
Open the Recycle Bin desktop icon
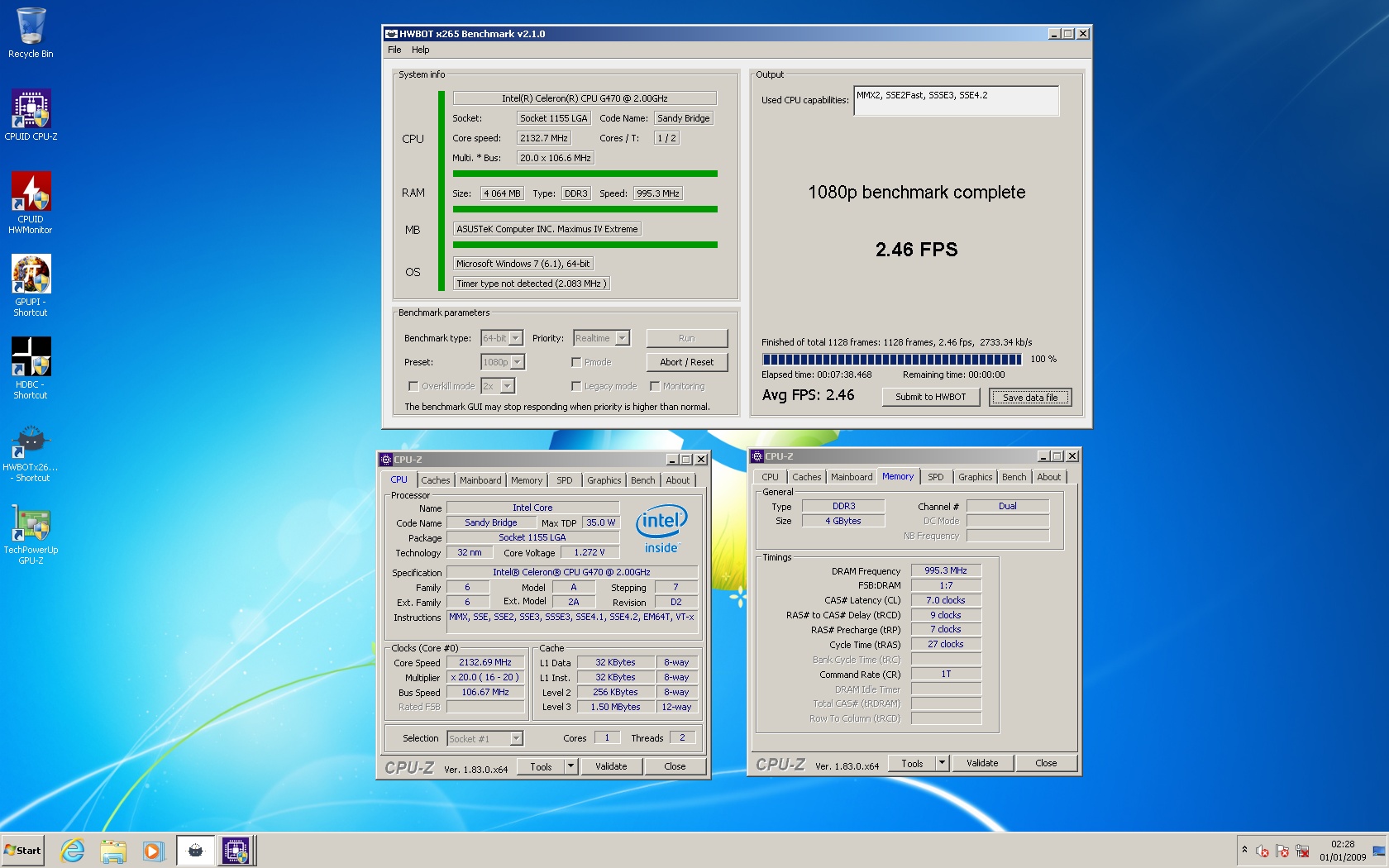pyautogui.click(x=31, y=33)
